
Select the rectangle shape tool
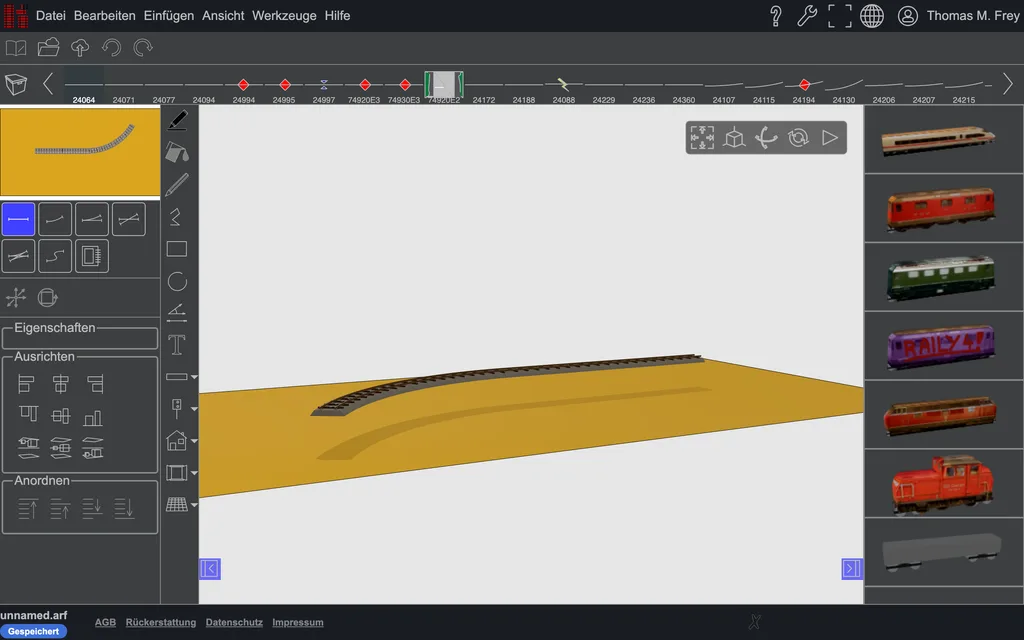click(x=177, y=249)
